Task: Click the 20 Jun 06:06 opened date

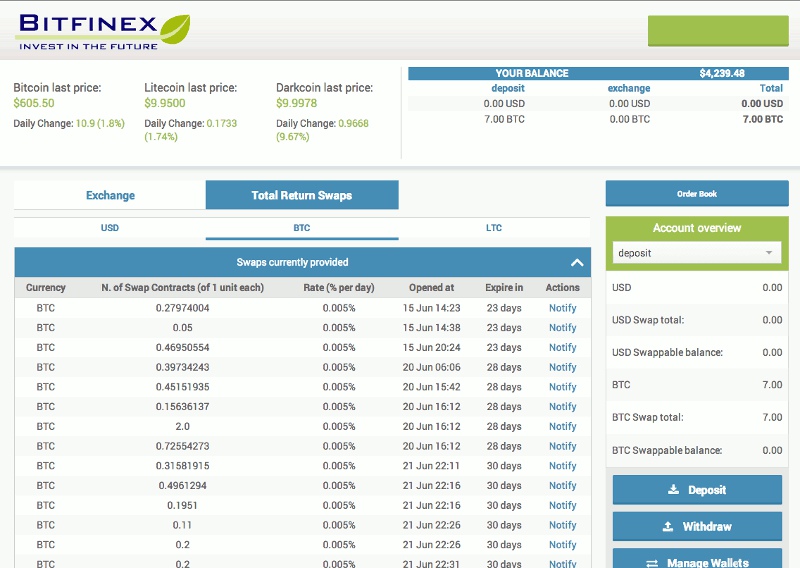Action: (x=431, y=367)
